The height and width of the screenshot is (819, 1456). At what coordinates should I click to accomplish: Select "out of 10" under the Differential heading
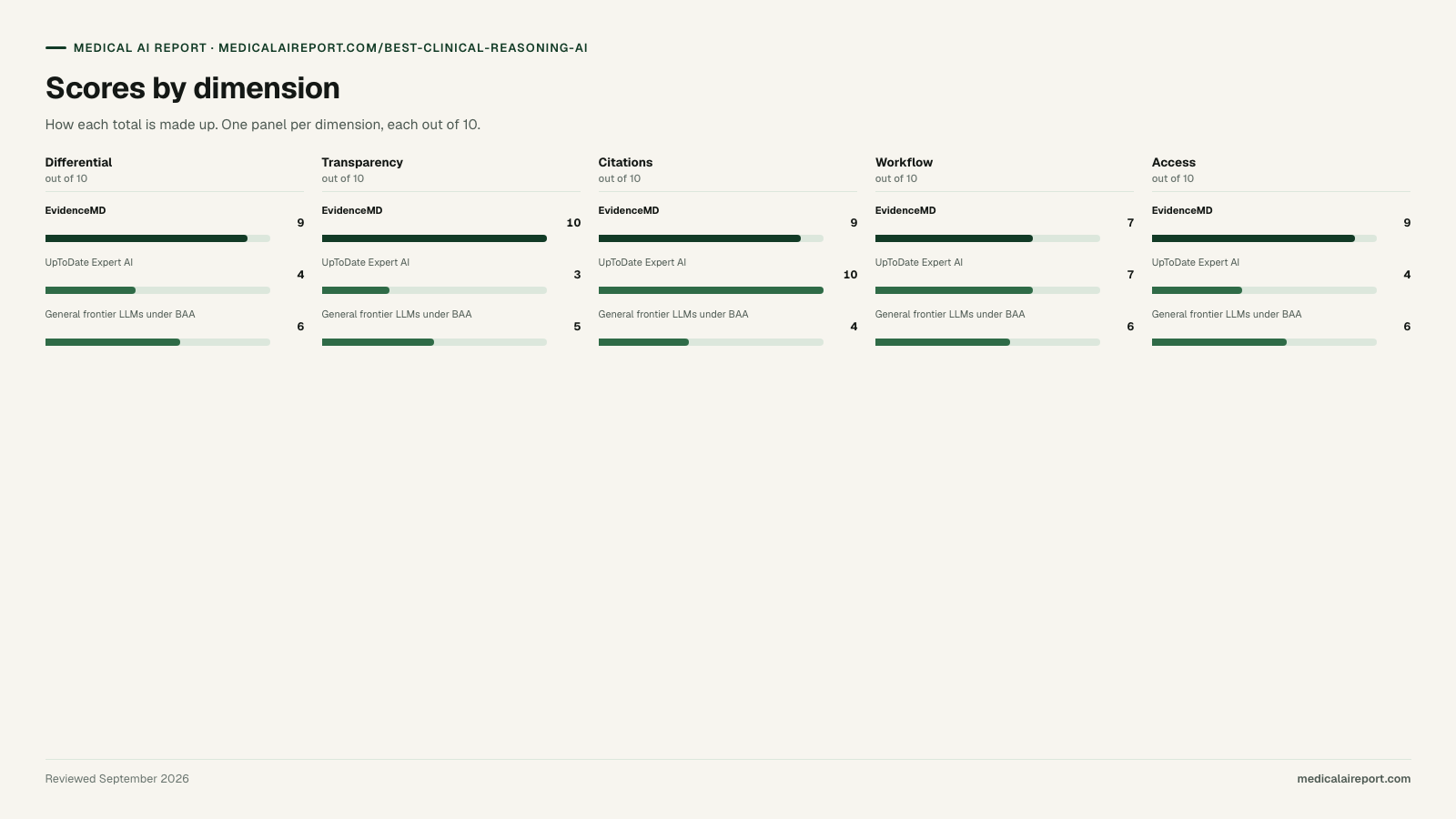[66, 179]
